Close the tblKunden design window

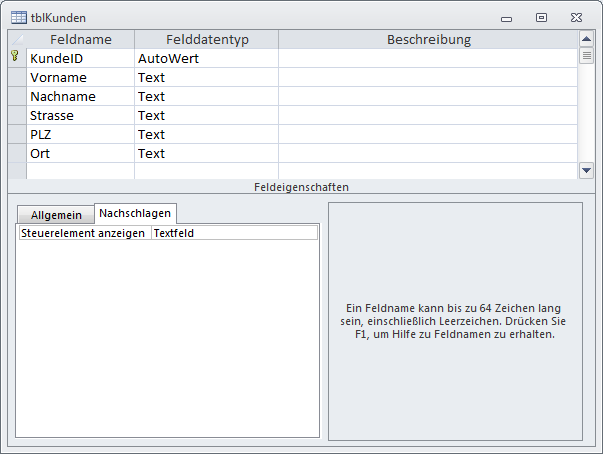coord(575,17)
